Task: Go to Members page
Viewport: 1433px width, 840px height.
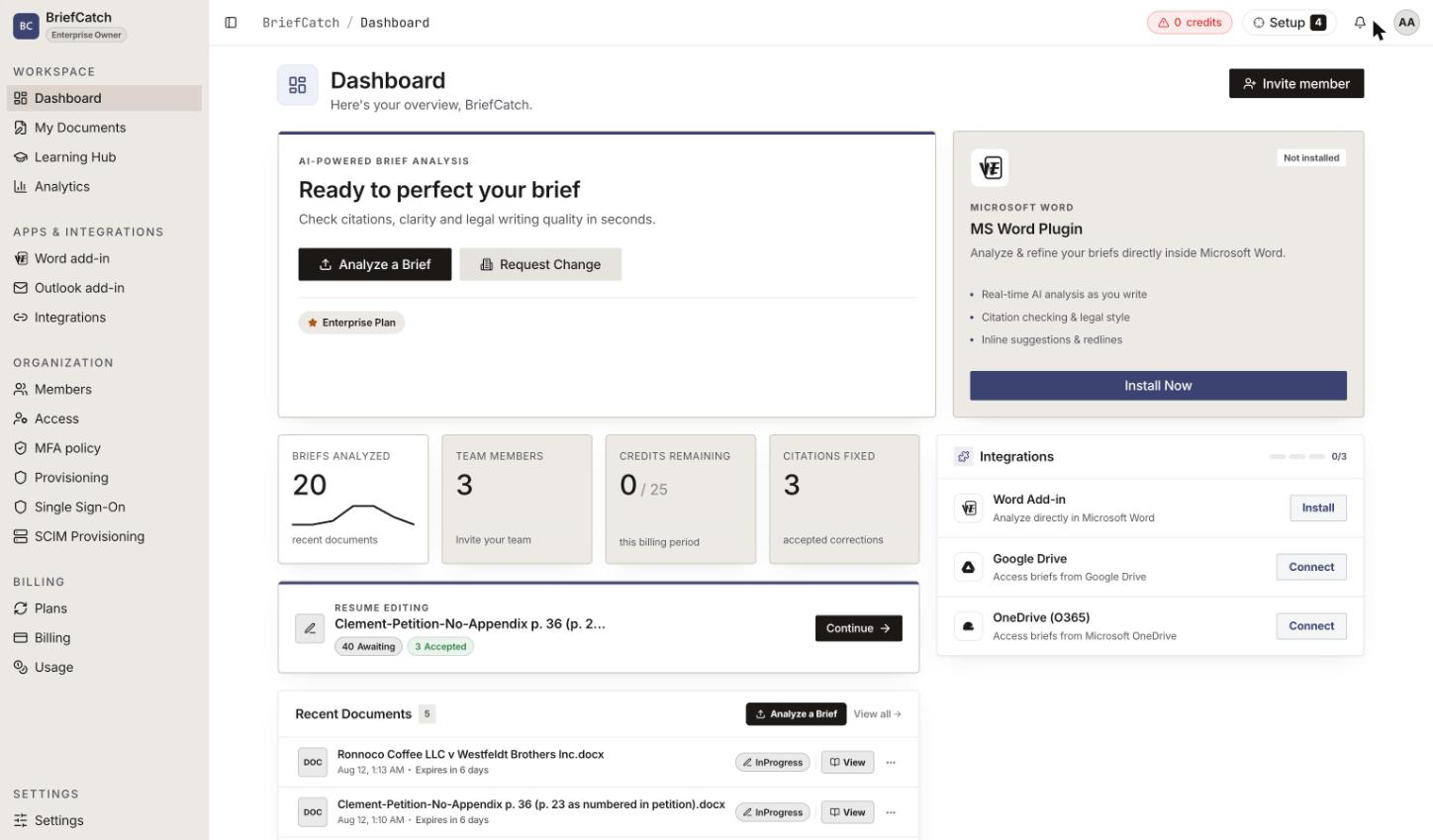Action: (x=104, y=389)
